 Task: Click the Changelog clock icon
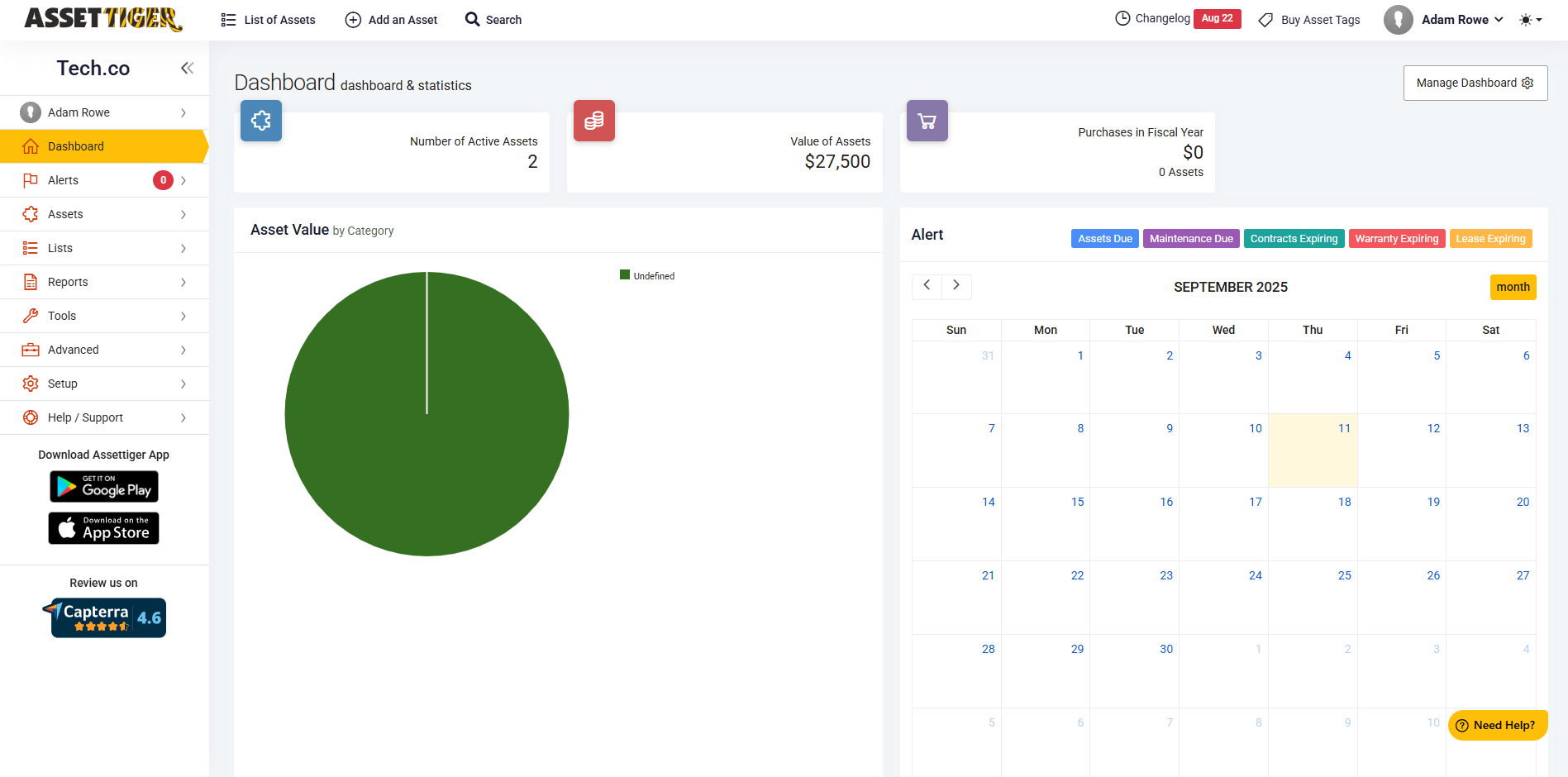coord(1122,18)
